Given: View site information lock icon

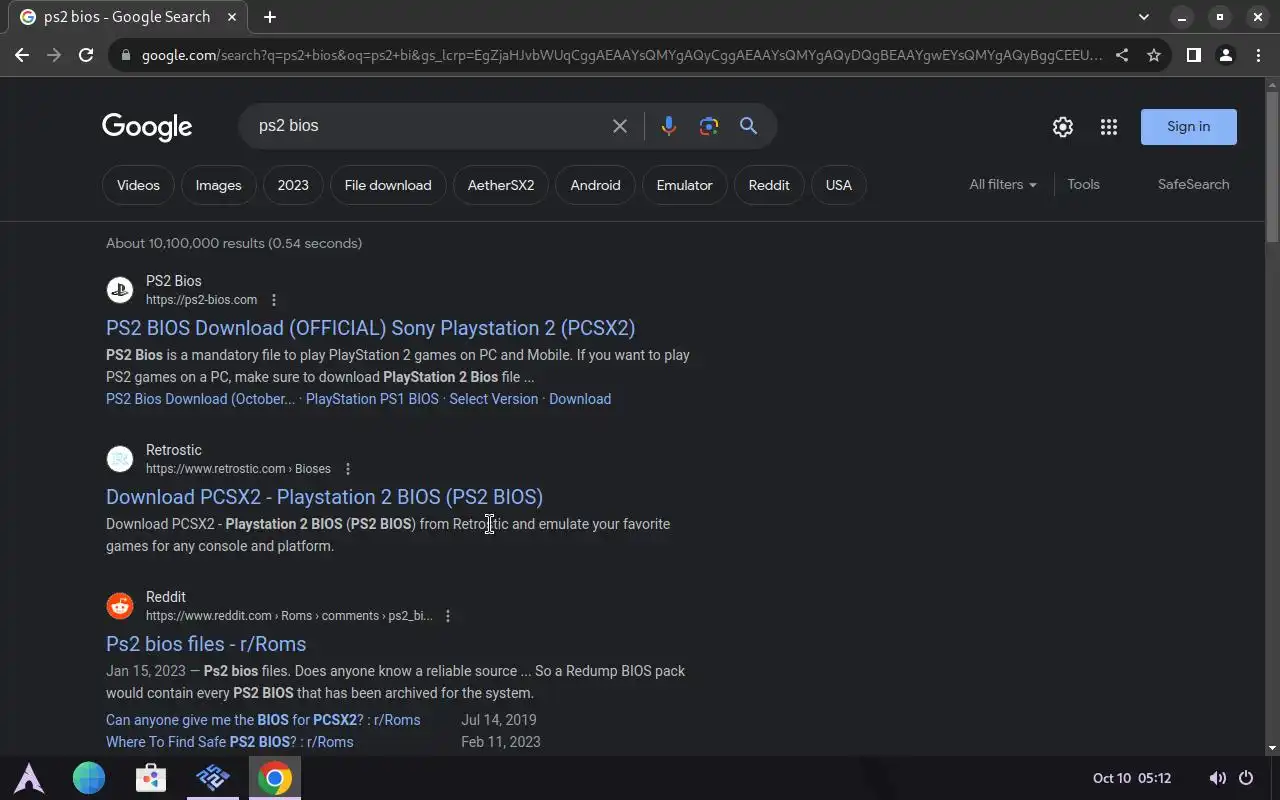Looking at the screenshot, I should (125, 55).
